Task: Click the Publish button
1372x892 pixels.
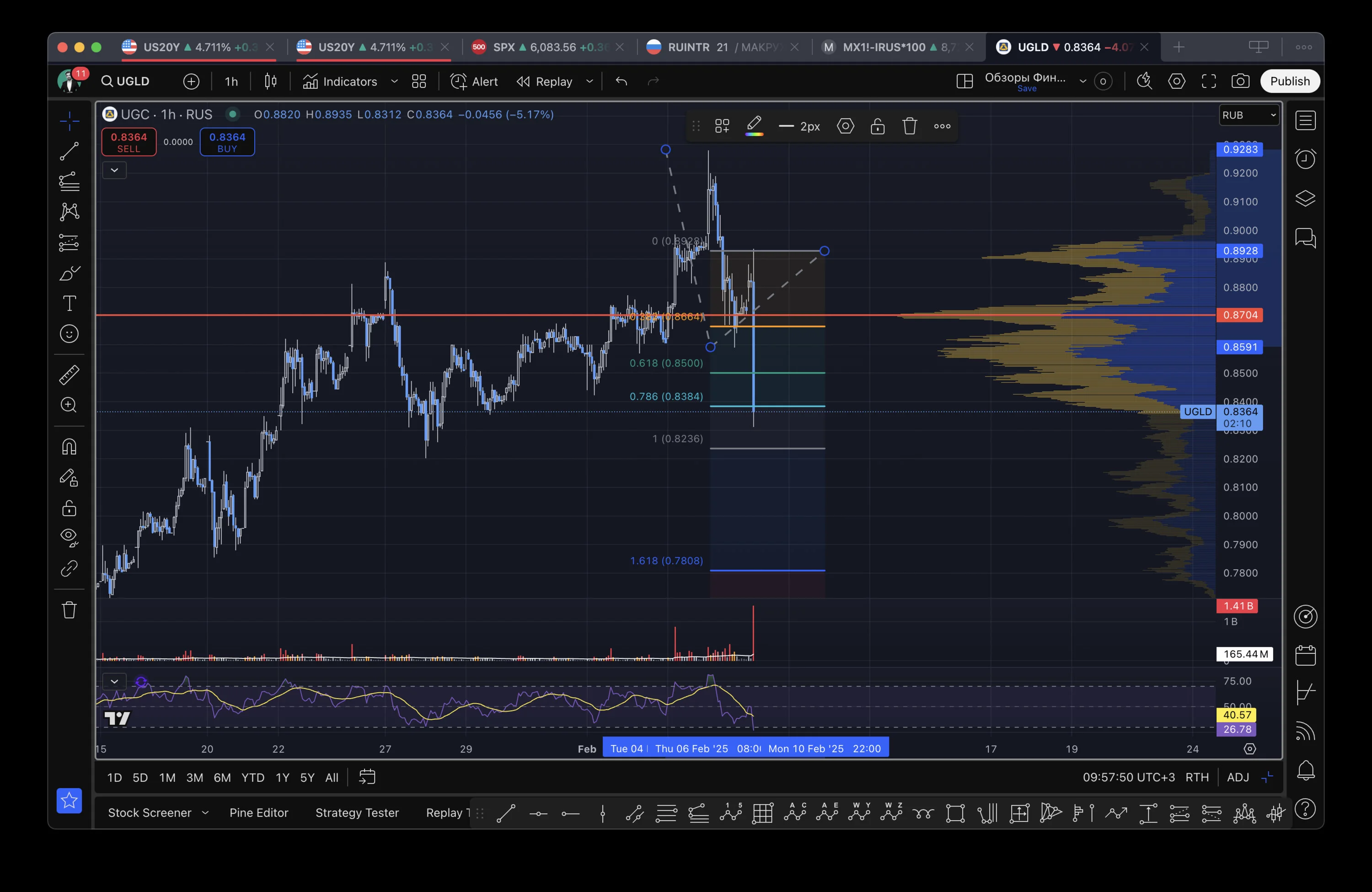Action: pyautogui.click(x=1290, y=81)
